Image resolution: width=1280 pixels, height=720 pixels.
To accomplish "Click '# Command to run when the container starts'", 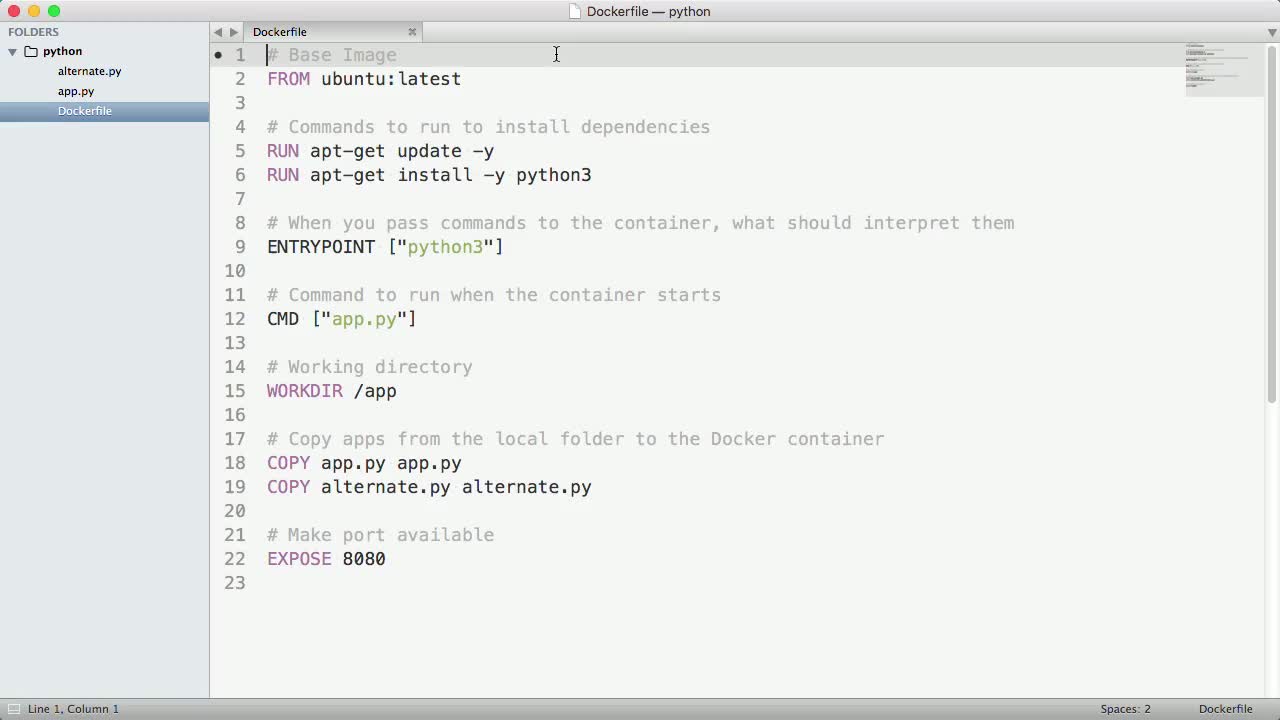I will (494, 295).
